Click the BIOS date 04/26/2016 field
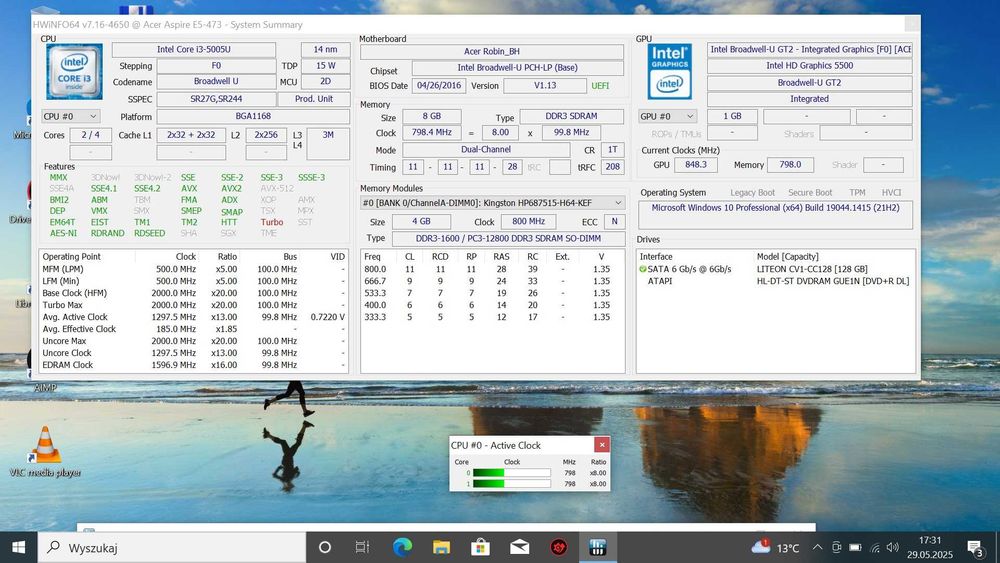 (439, 85)
